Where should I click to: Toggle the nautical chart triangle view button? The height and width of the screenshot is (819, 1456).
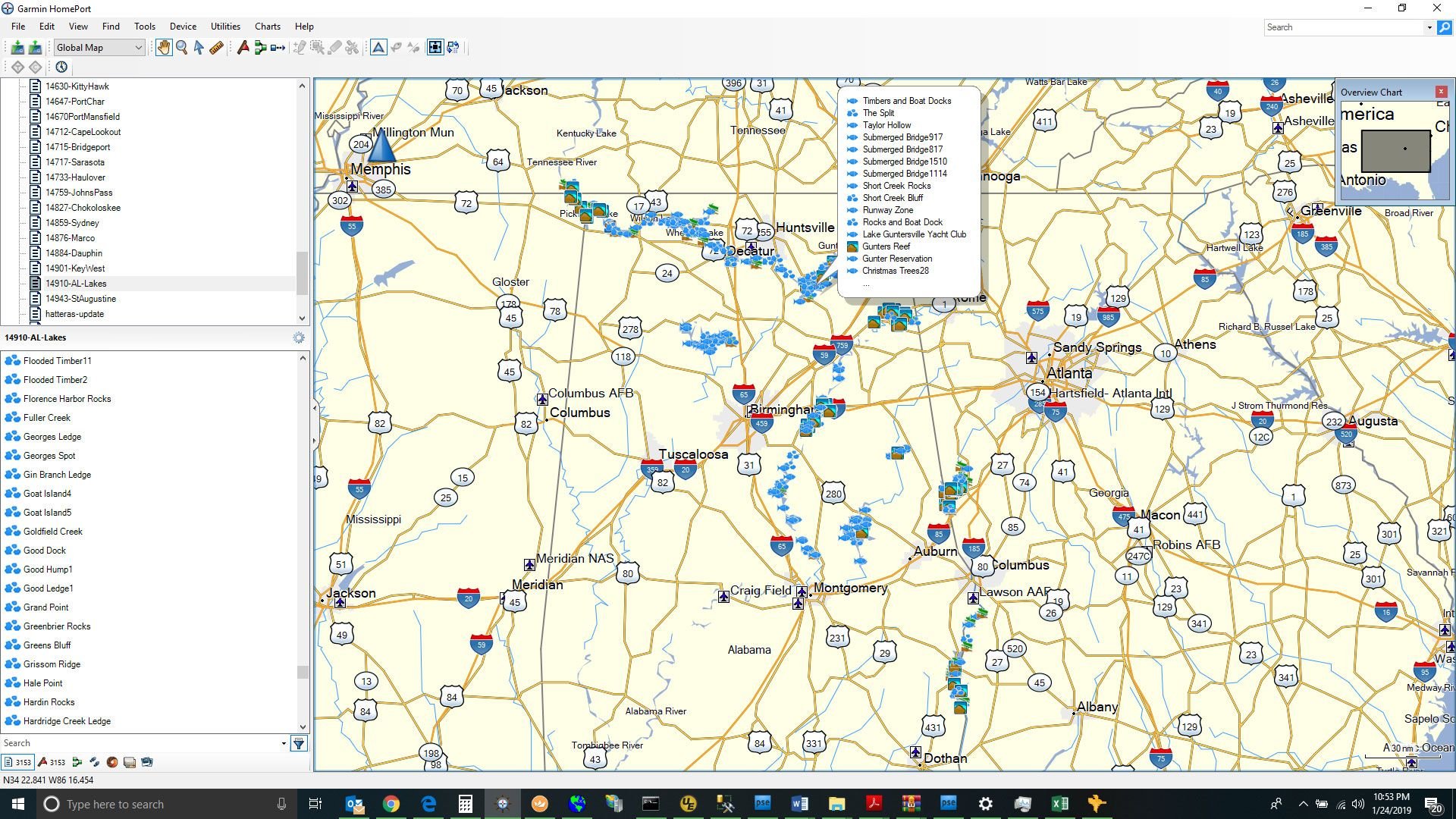click(378, 48)
